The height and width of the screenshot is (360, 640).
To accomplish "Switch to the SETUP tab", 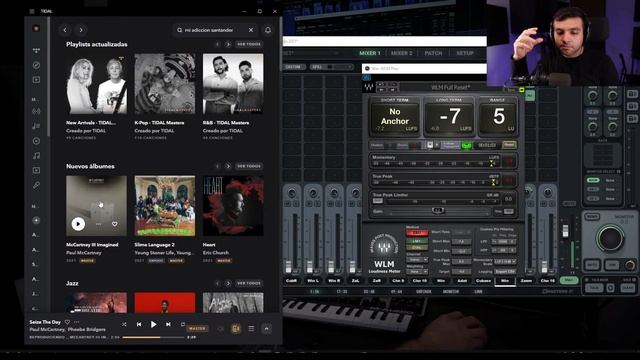I will point(464,53).
